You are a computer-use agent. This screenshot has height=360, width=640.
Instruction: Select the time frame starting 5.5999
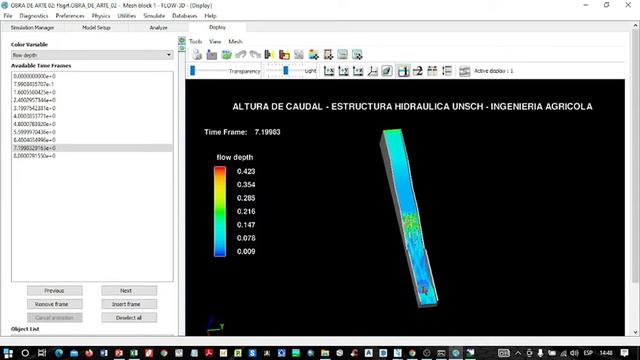pyautogui.click(x=92, y=132)
